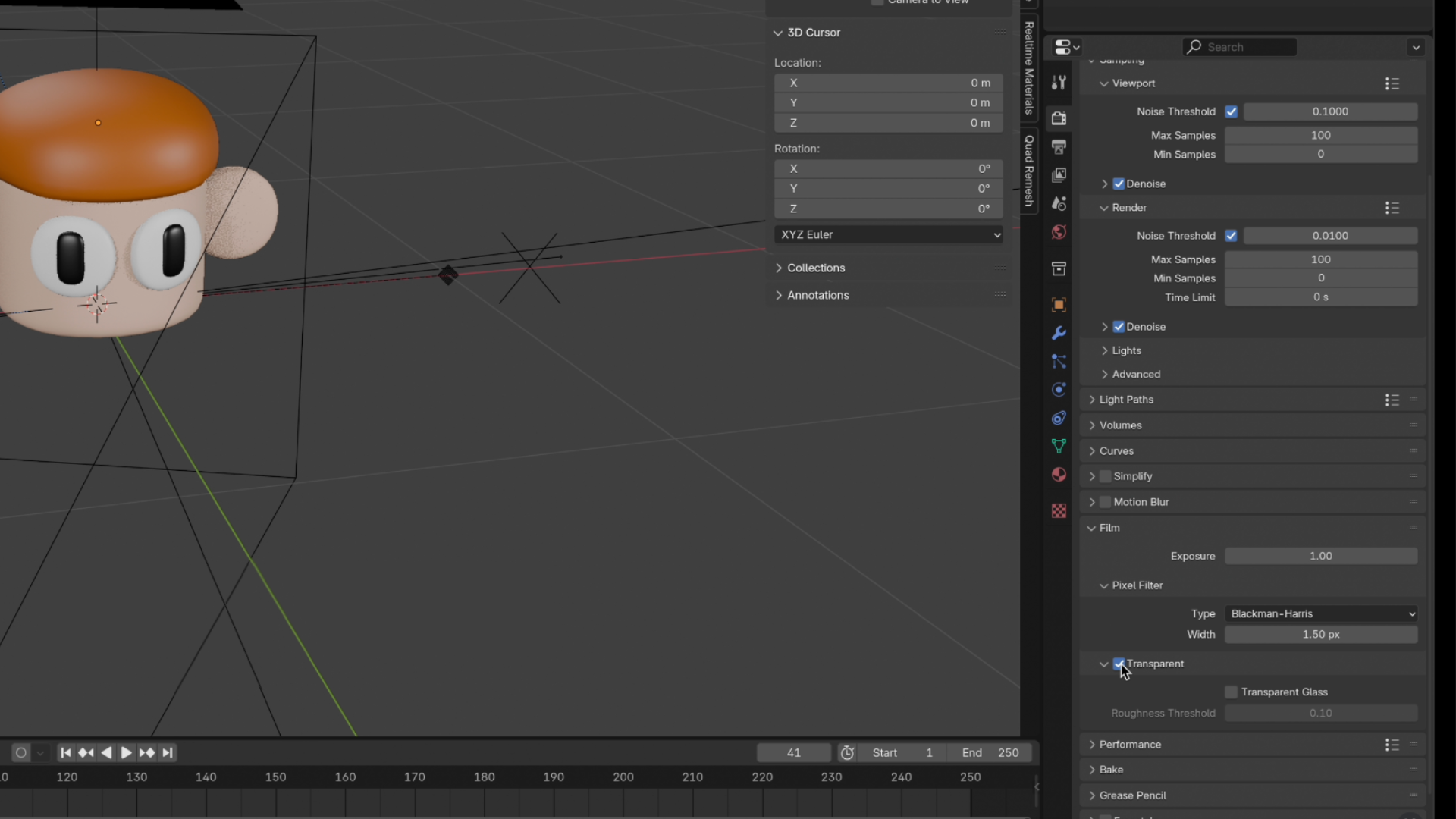1456x819 pixels.
Task: Open the Object Data mesh tab
Action: point(1059,446)
